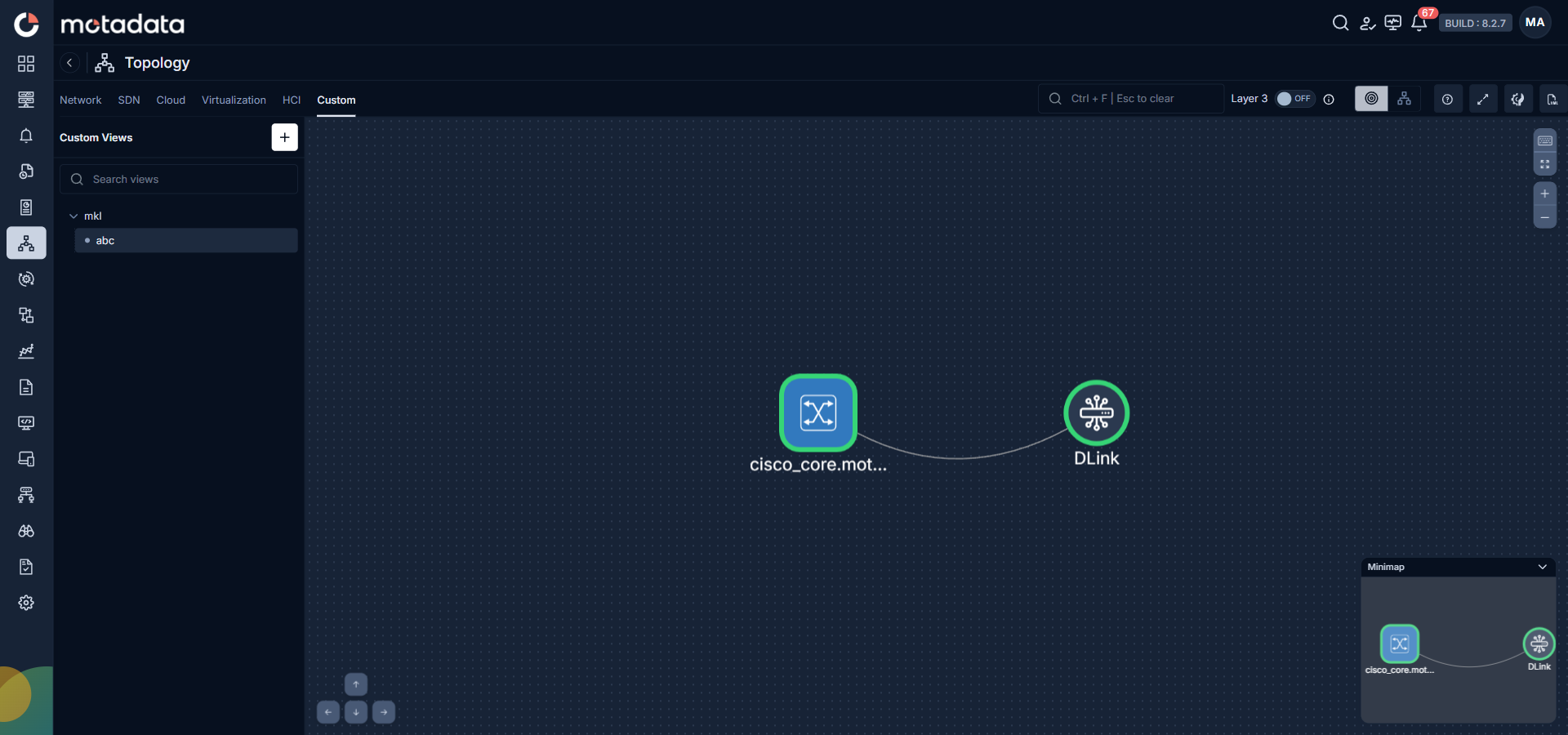Select the cisco_core.mot... node
This screenshot has width=1568, height=735.
817,412
